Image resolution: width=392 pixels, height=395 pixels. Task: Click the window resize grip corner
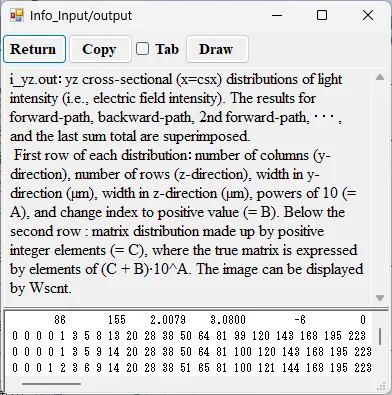pyautogui.click(x=381, y=387)
